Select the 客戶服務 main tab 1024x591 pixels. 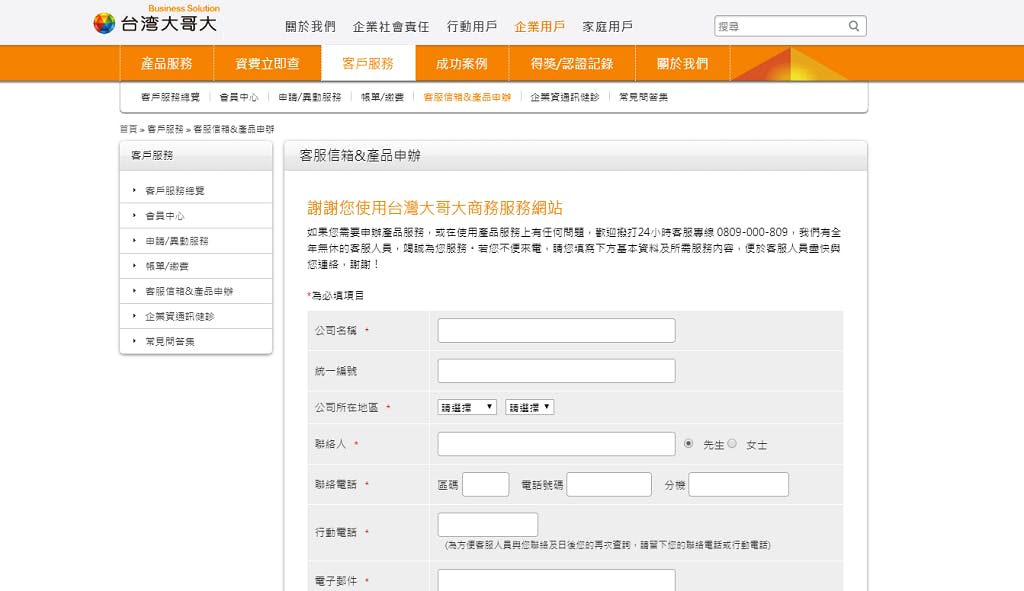click(x=368, y=63)
